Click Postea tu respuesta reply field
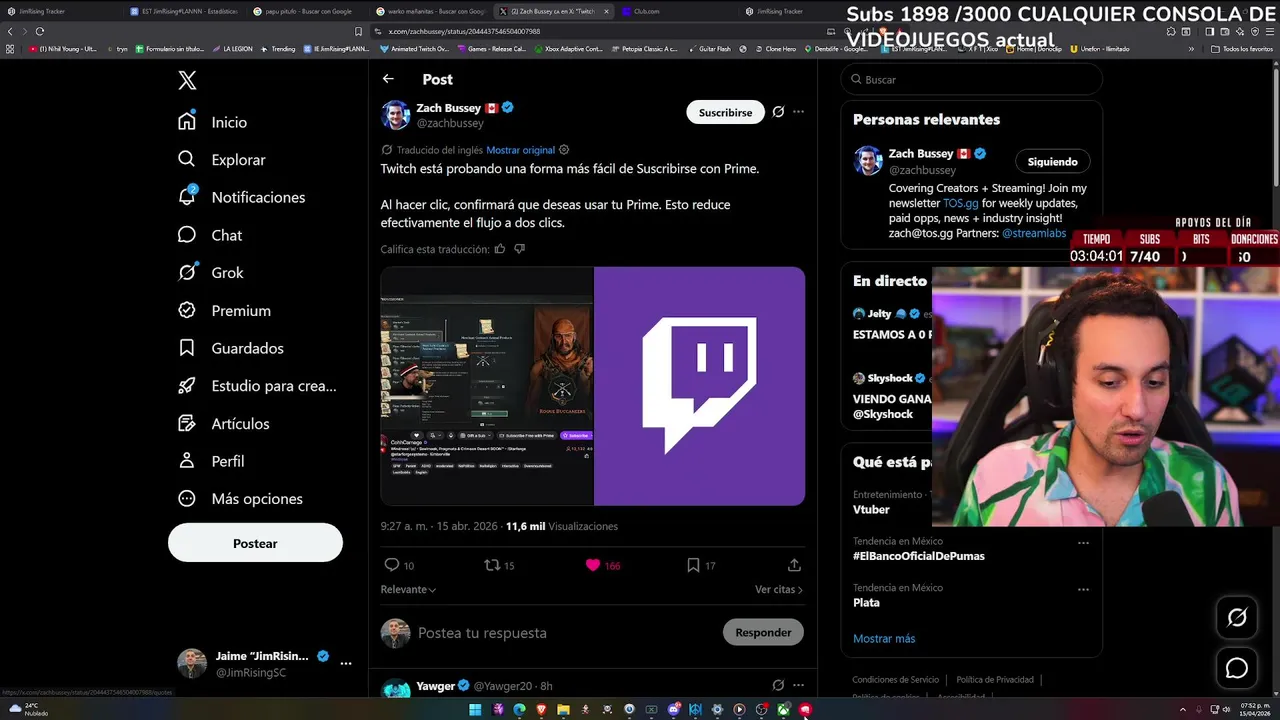Screen dimensions: 1280x720 (x=565, y=633)
